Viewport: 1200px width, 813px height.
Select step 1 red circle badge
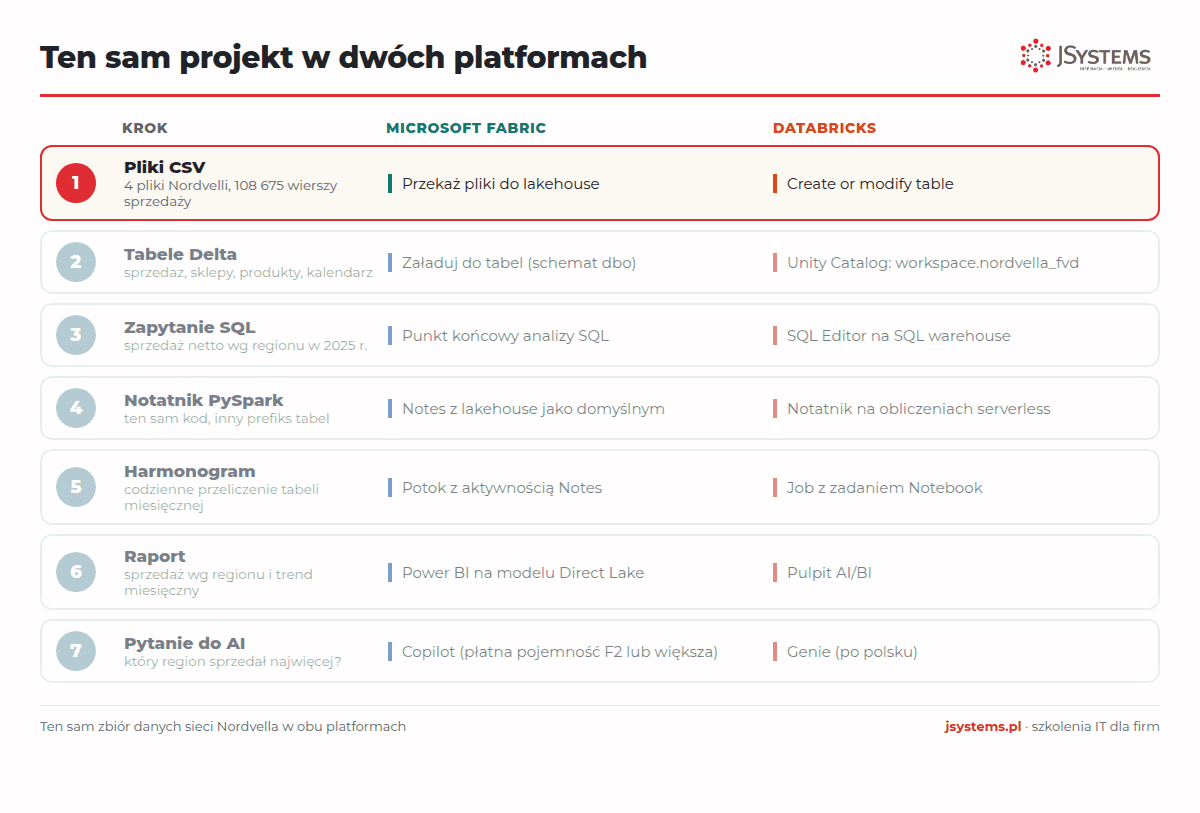tap(76, 183)
